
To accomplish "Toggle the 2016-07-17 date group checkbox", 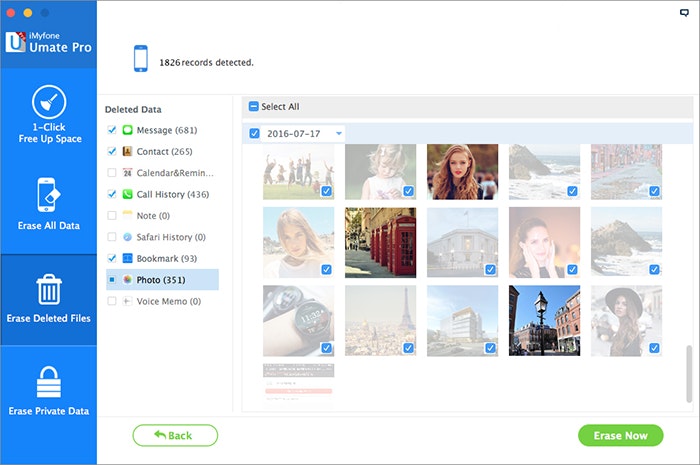I will [254, 133].
